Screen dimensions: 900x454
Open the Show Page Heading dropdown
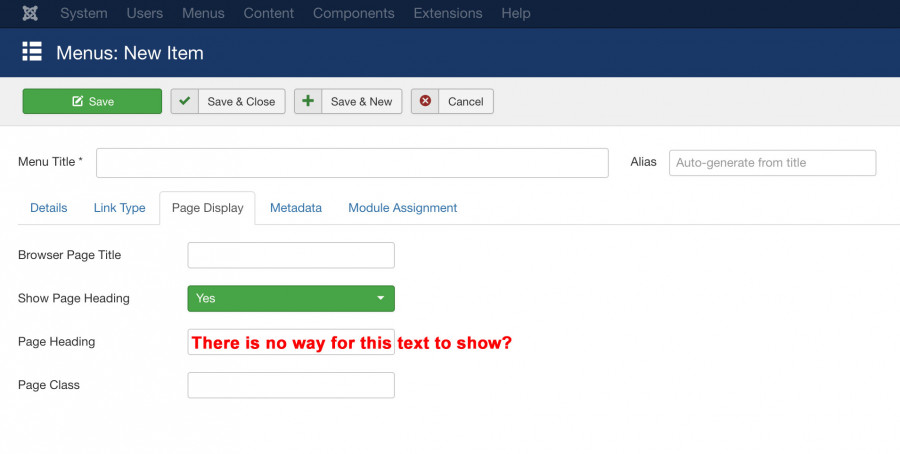pyautogui.click(x=291, y=298)
